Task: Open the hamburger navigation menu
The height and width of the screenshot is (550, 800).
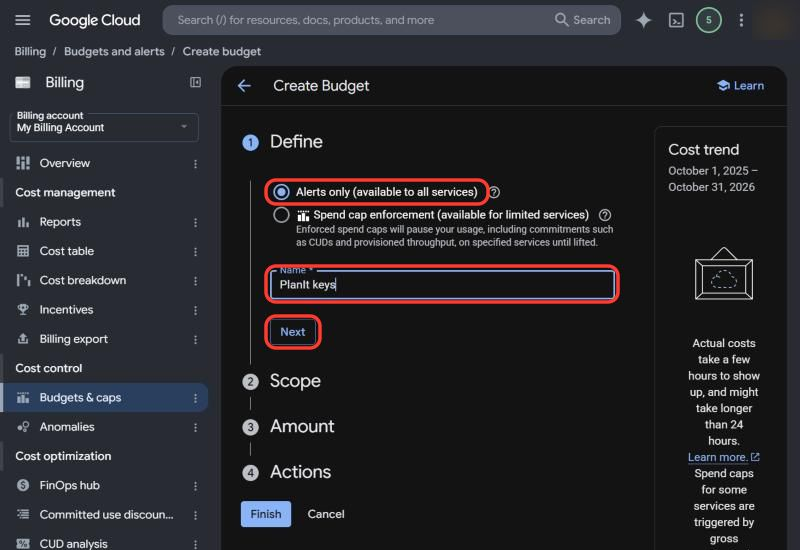Action: (22, 20)
